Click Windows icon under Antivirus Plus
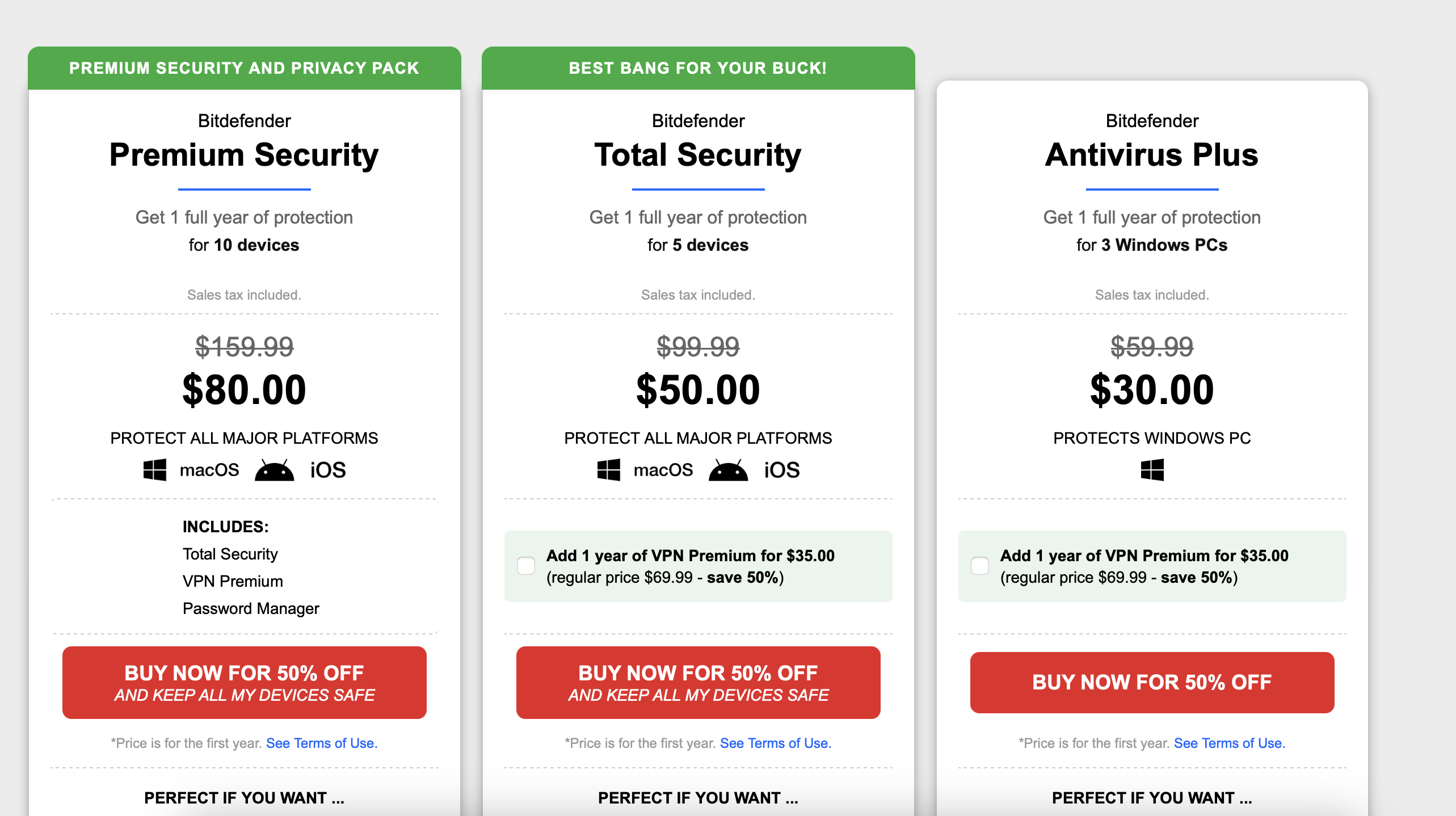1456x816 pixels. [1152, 470]
